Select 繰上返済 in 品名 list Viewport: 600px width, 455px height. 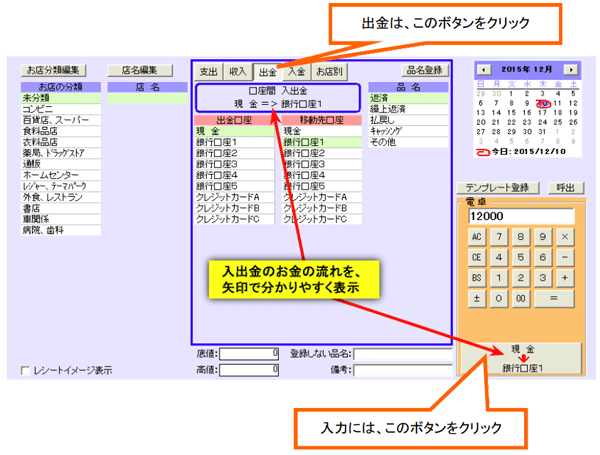tap(408, 109)
